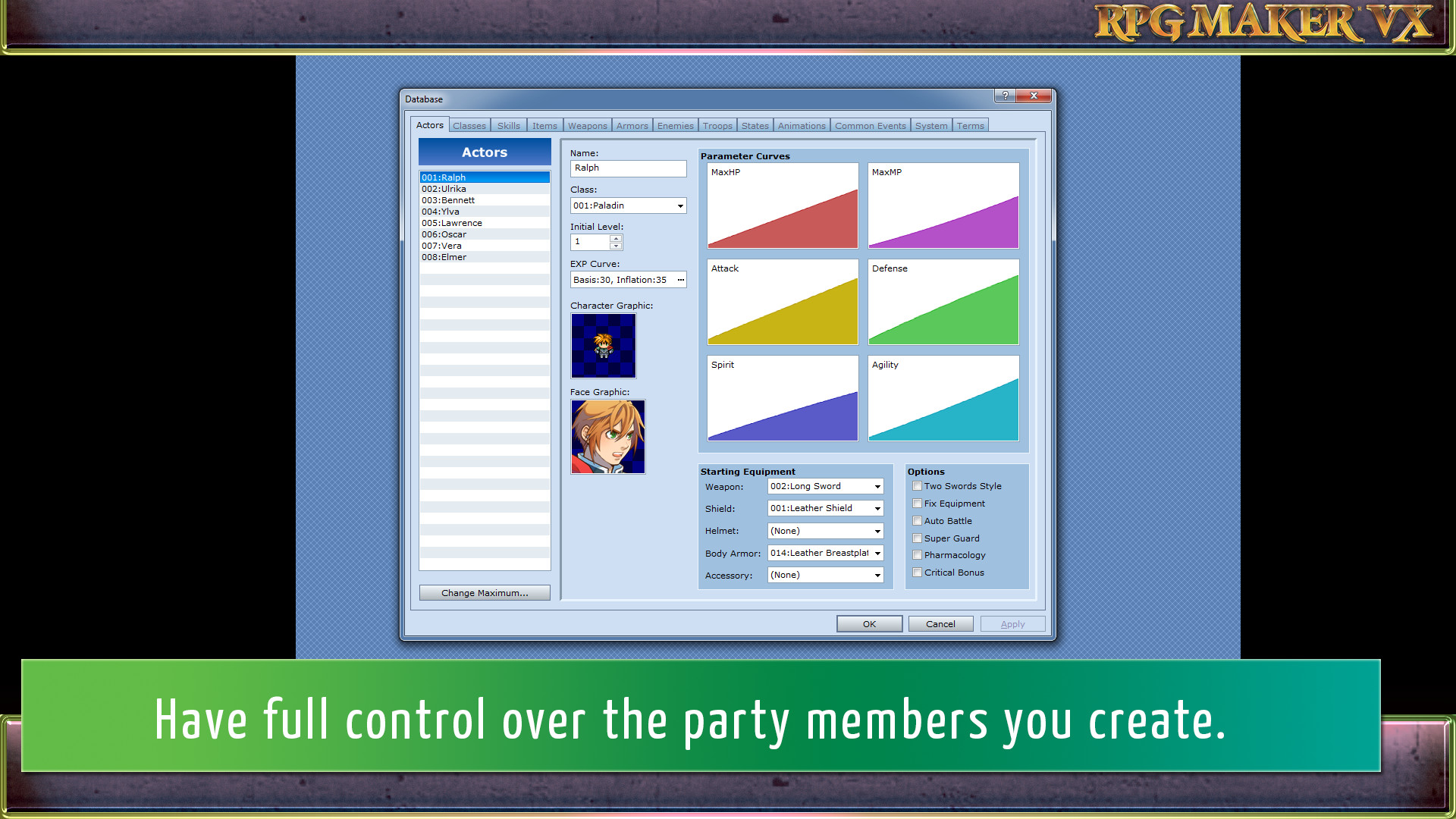Toggle Auto Battle checkbox

917,520
